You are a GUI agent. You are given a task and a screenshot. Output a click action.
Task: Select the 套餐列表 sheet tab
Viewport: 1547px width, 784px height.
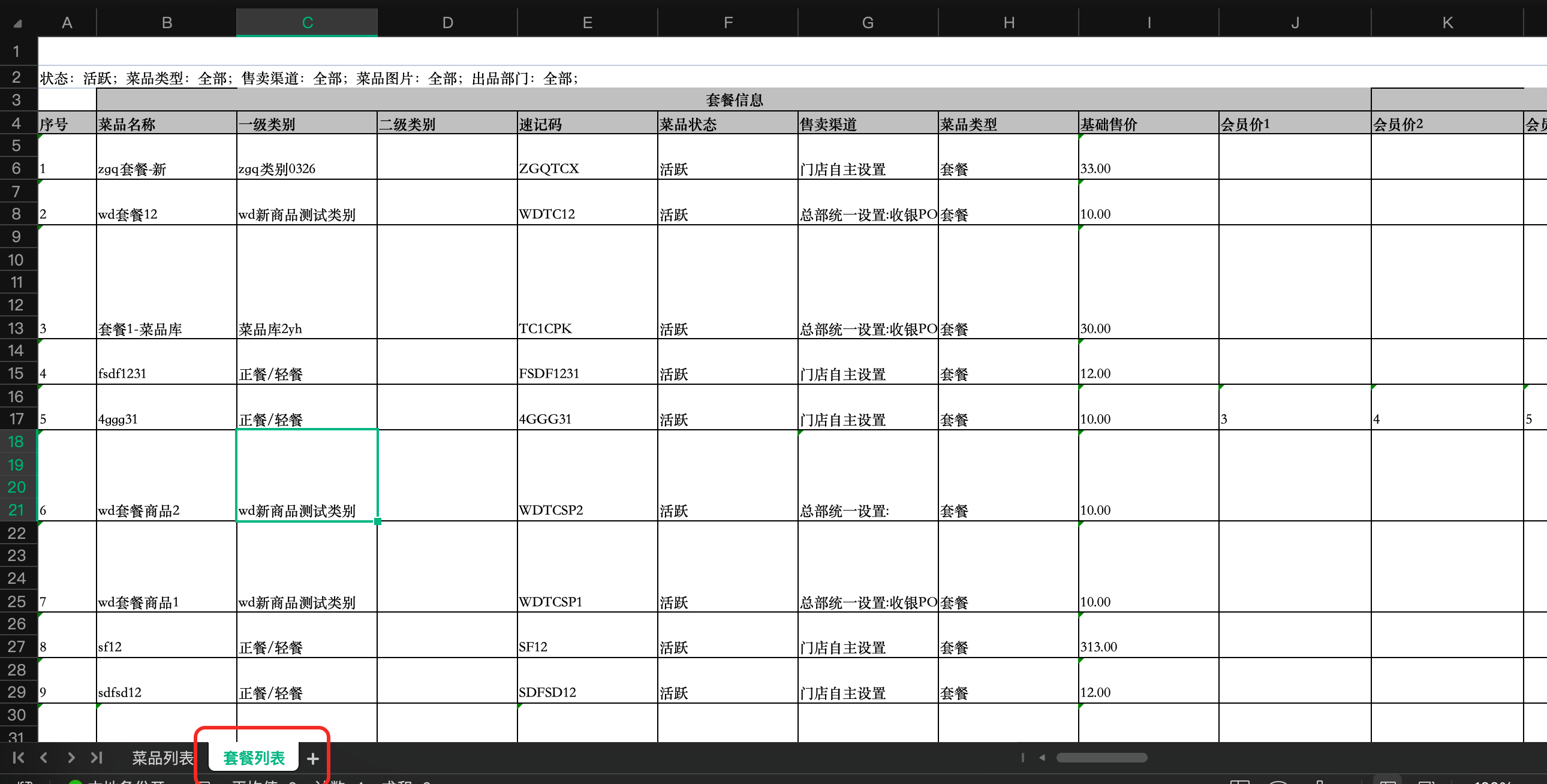[254, 758]
